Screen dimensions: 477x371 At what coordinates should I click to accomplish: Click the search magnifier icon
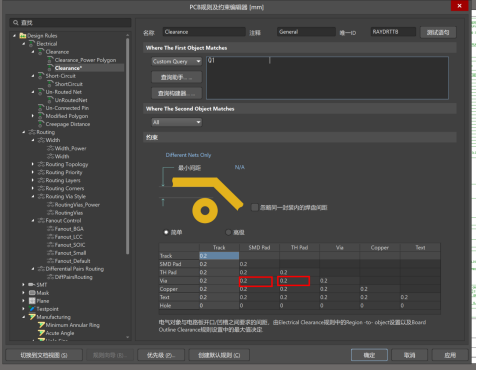(x=16, y=23)
